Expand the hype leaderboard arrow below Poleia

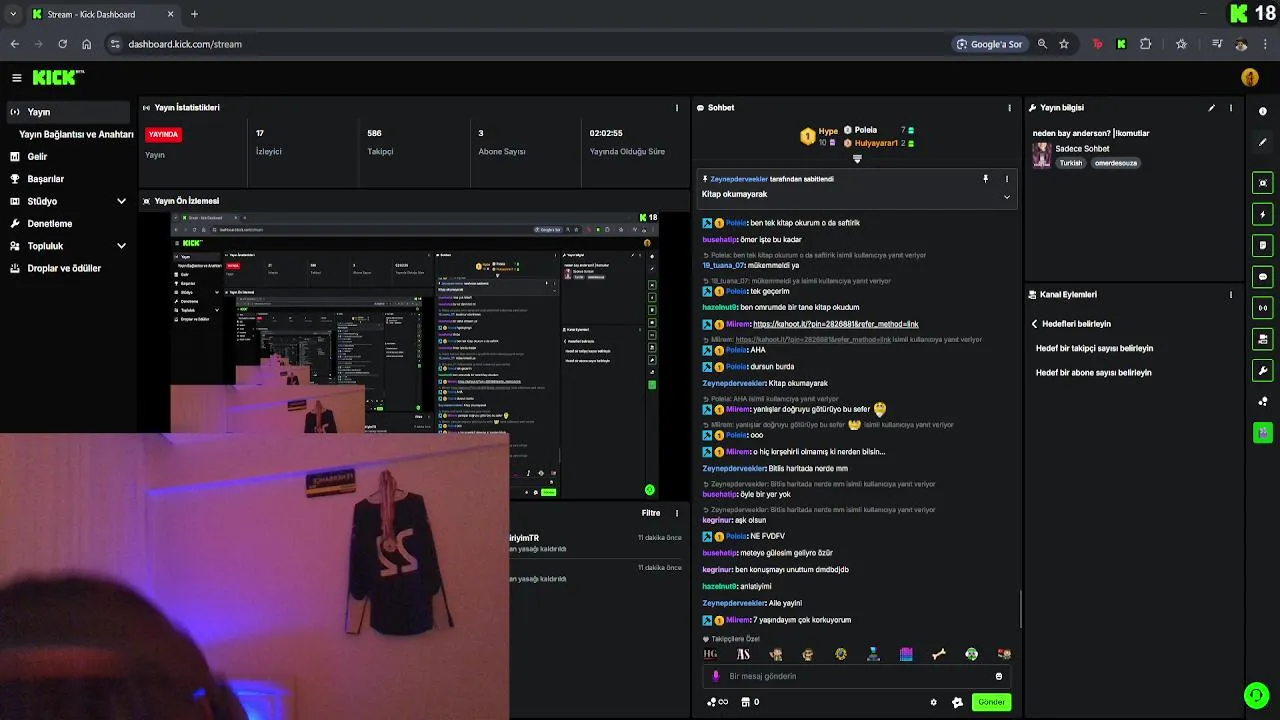coord(857,159)
